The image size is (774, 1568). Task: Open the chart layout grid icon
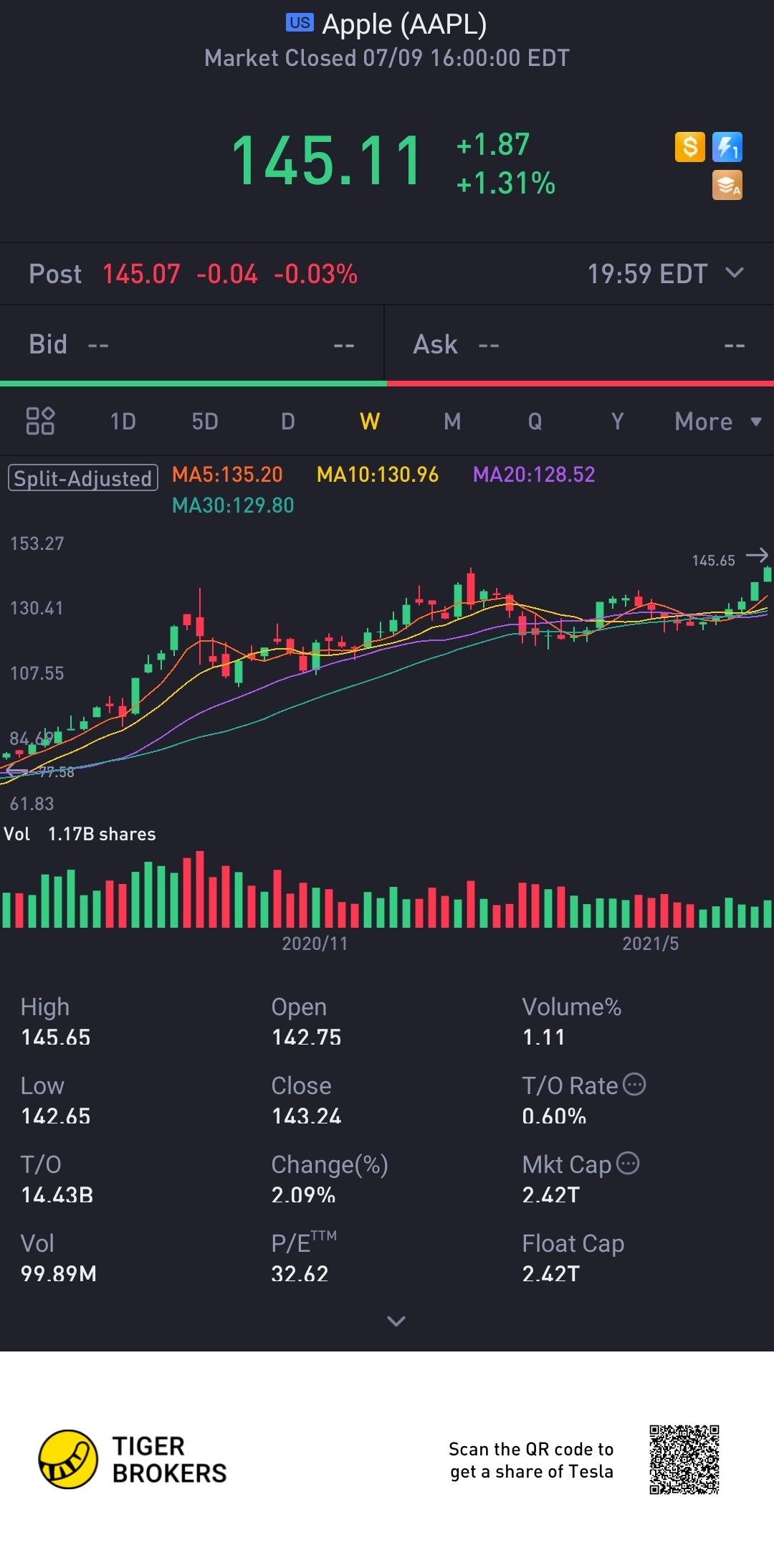(40, 421)
